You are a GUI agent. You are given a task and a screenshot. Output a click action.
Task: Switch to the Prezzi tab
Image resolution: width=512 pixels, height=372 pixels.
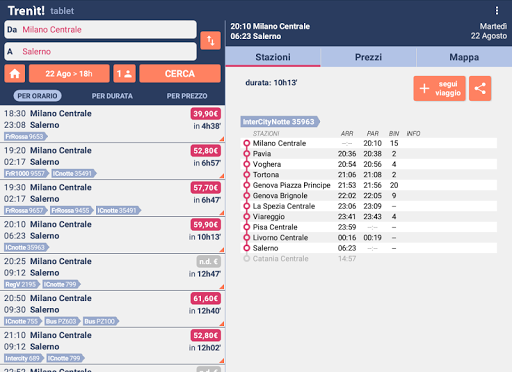pos(368,57)
